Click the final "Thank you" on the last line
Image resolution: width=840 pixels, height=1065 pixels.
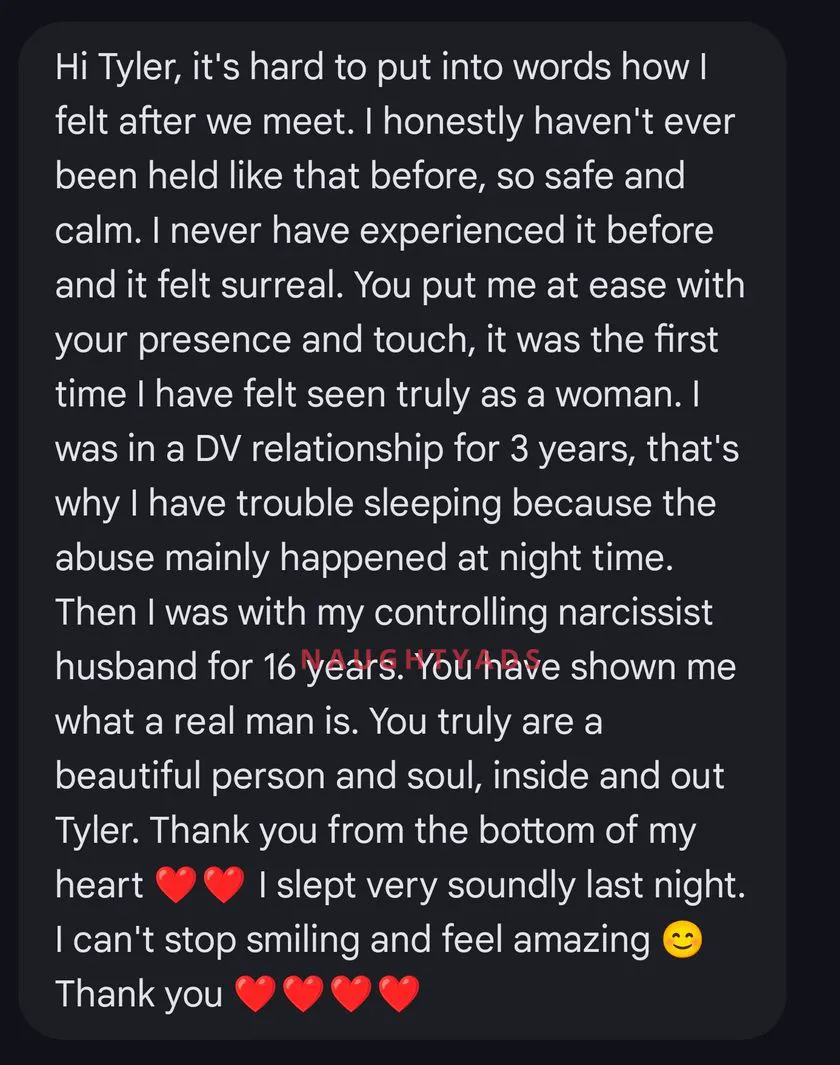(138, 995)
